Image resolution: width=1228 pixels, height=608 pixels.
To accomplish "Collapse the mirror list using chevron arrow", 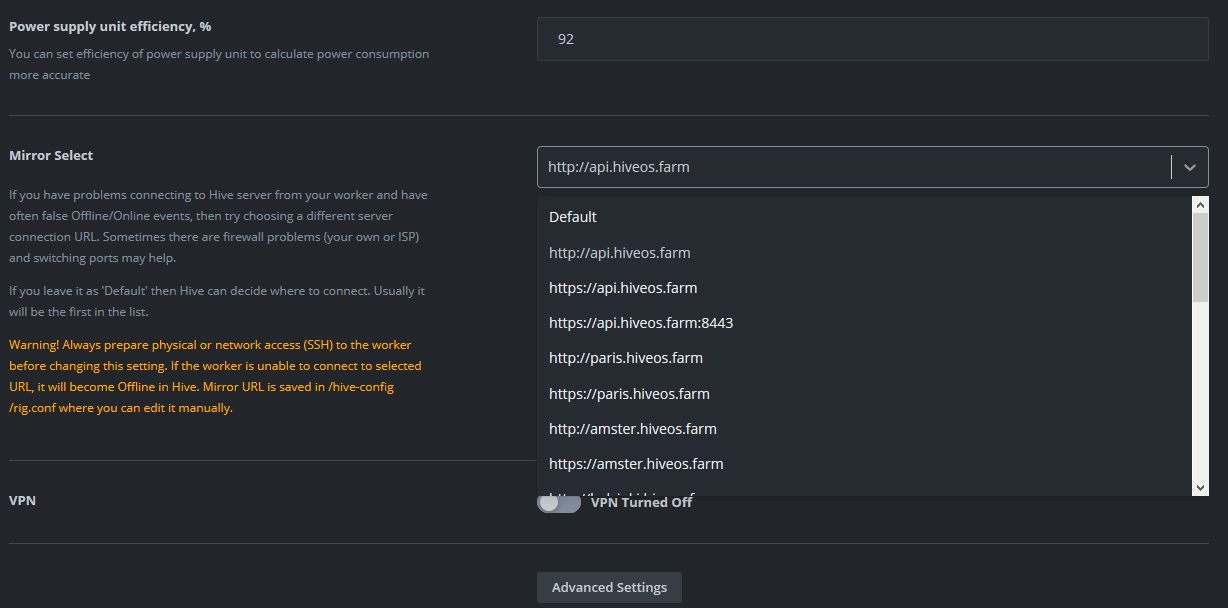I will (x=1189, y=167).
